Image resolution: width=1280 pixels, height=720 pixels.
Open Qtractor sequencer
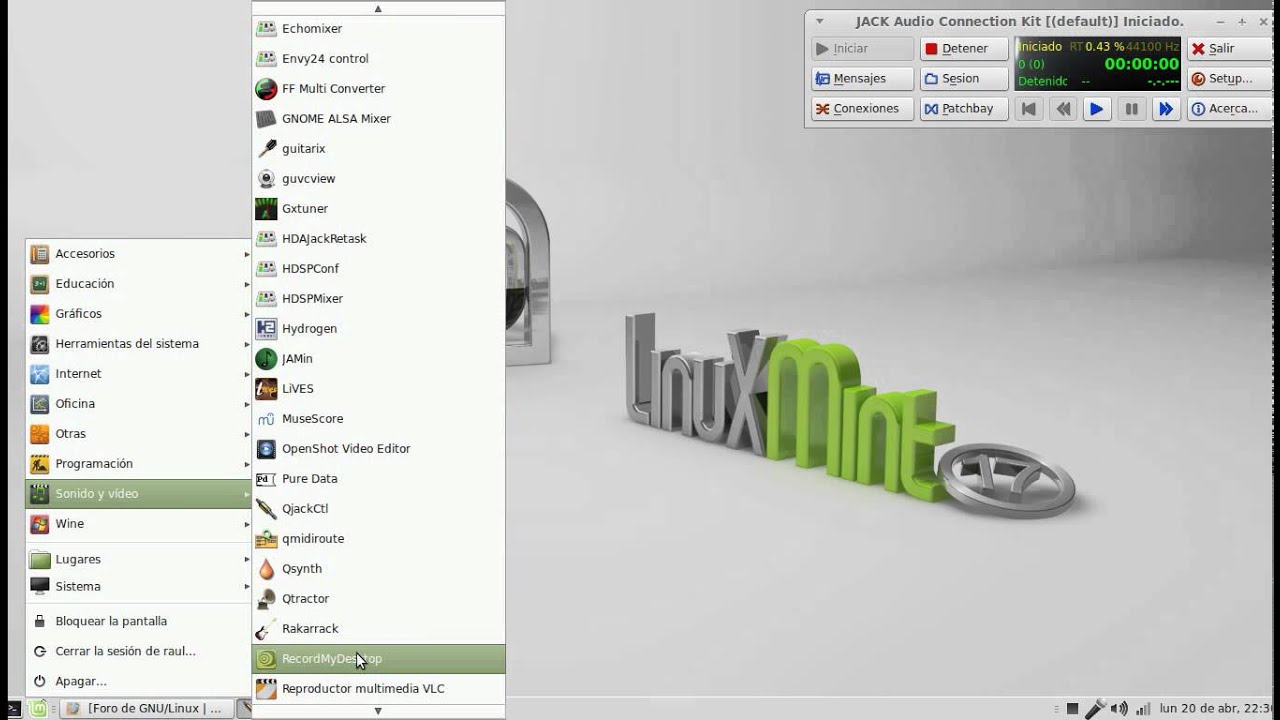point(378,599)
